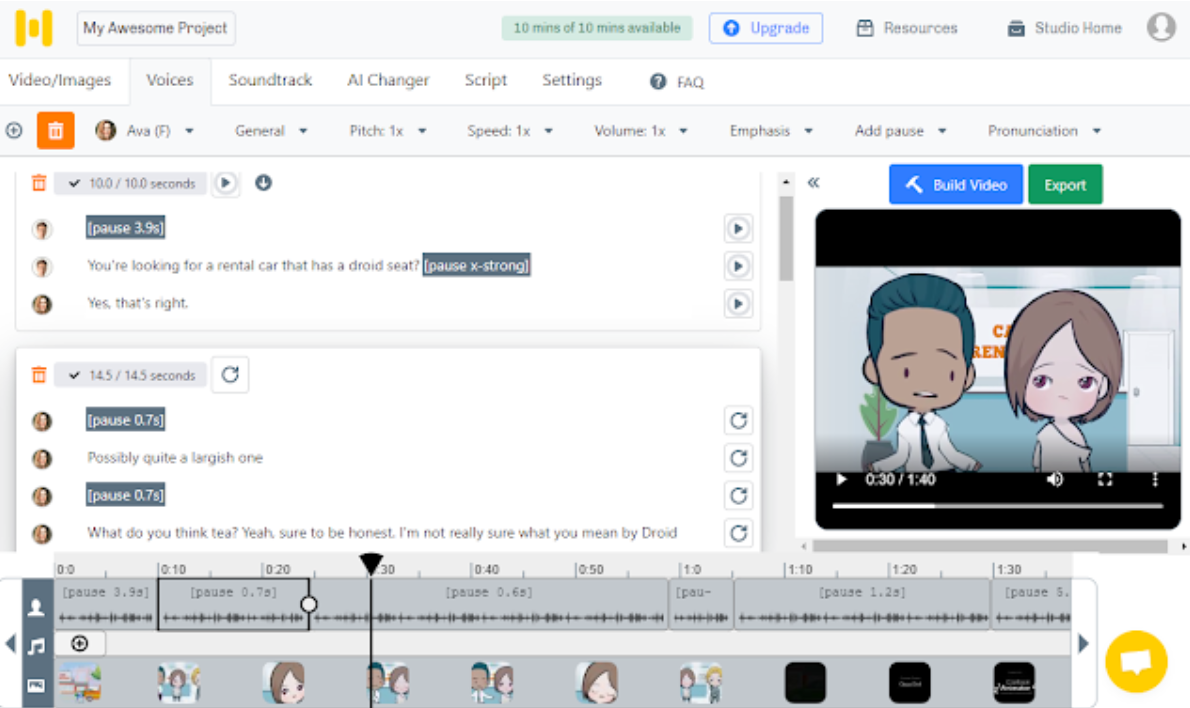Expand the Pitch: 1x dropdown
This screenshot has width=1190, height=708.
[388, 131]
